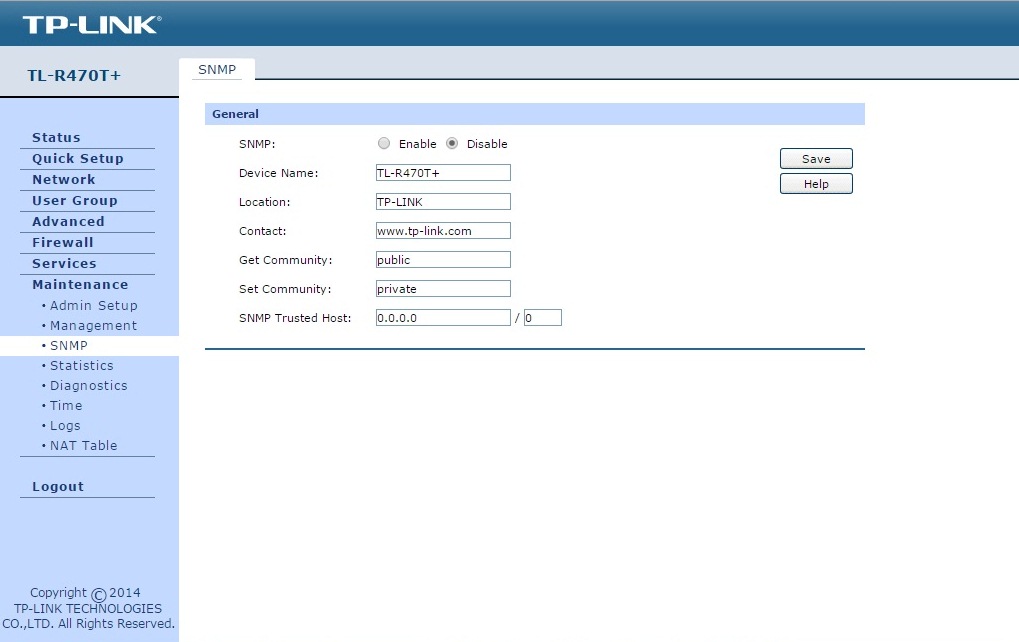Open the Management submenu item
Screen dimensions: 1019x642
[94, 326]
